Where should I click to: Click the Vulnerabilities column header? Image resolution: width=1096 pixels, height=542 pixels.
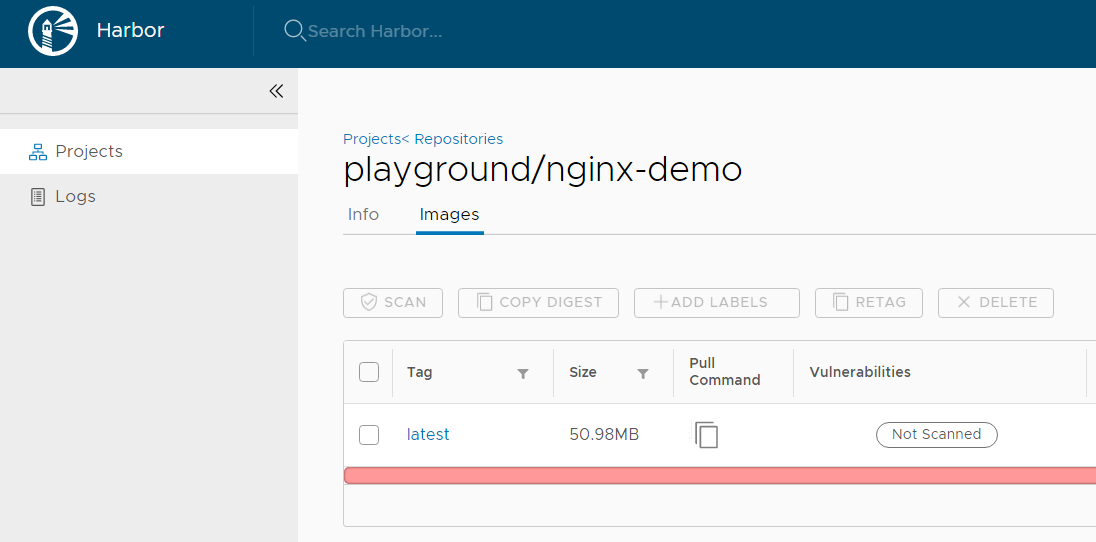point(860,372)
